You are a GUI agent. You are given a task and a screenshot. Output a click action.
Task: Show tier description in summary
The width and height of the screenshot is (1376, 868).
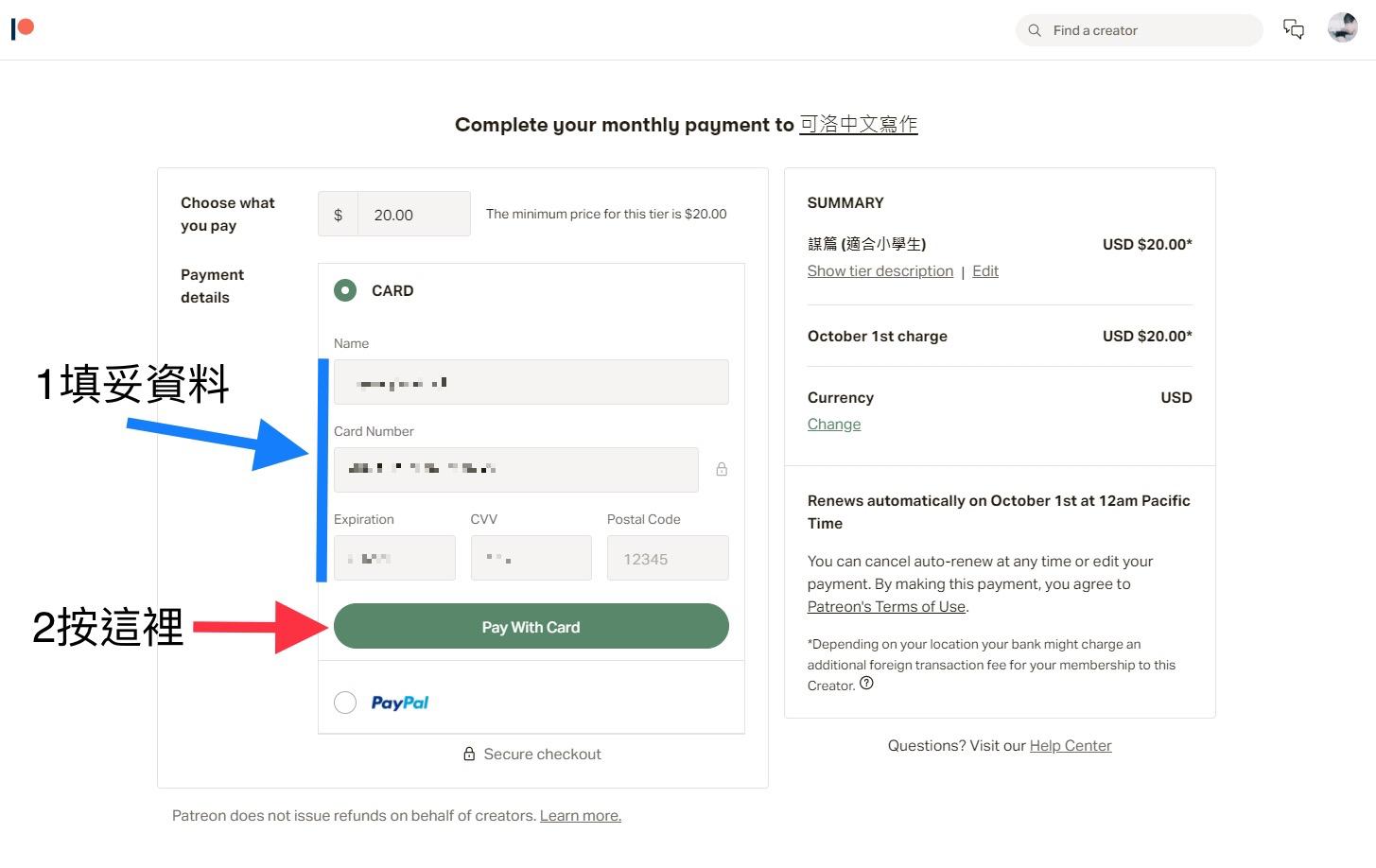[x=880, y=271]
